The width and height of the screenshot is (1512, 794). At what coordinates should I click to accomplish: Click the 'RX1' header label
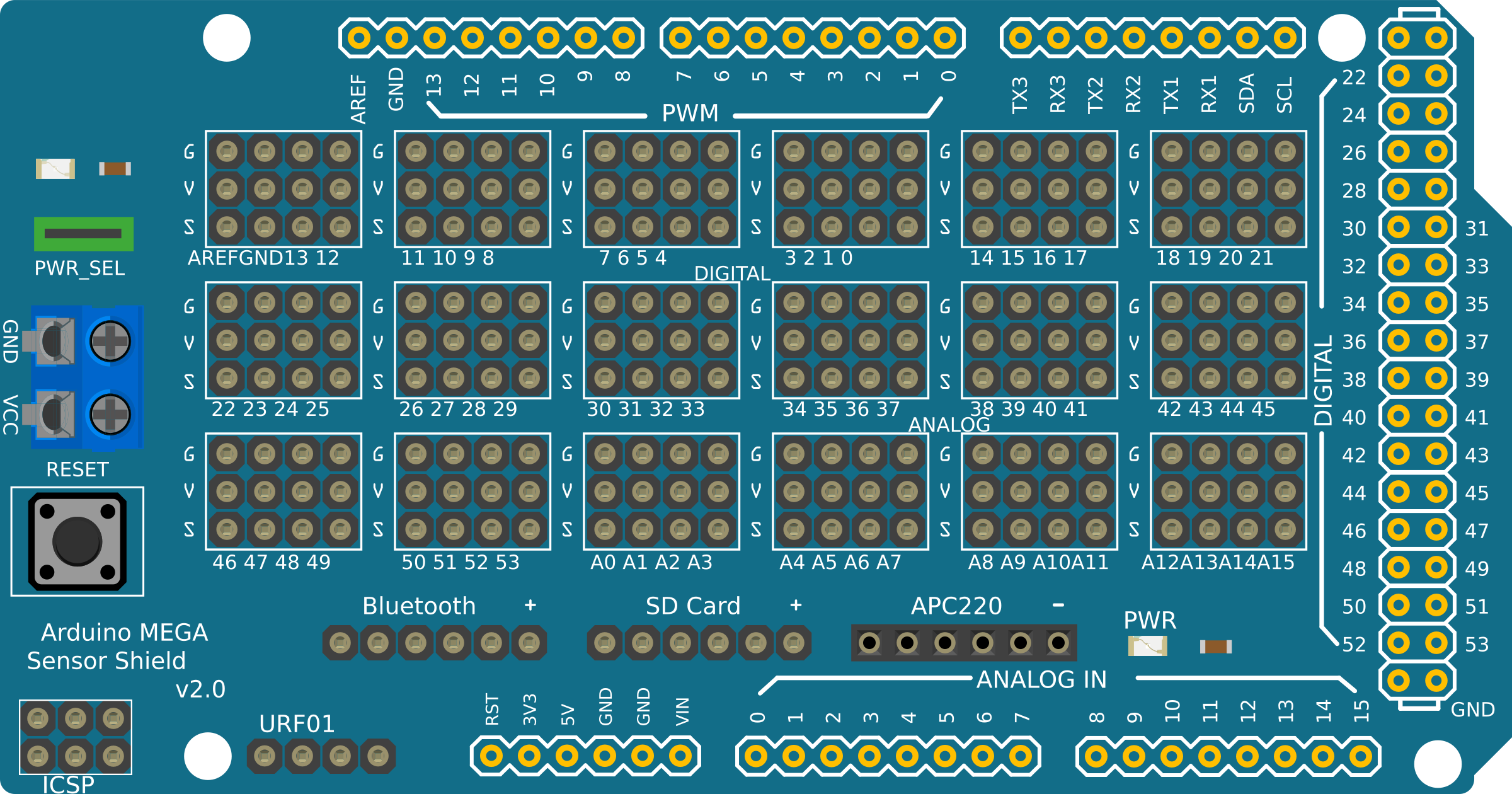point(1209,95)
